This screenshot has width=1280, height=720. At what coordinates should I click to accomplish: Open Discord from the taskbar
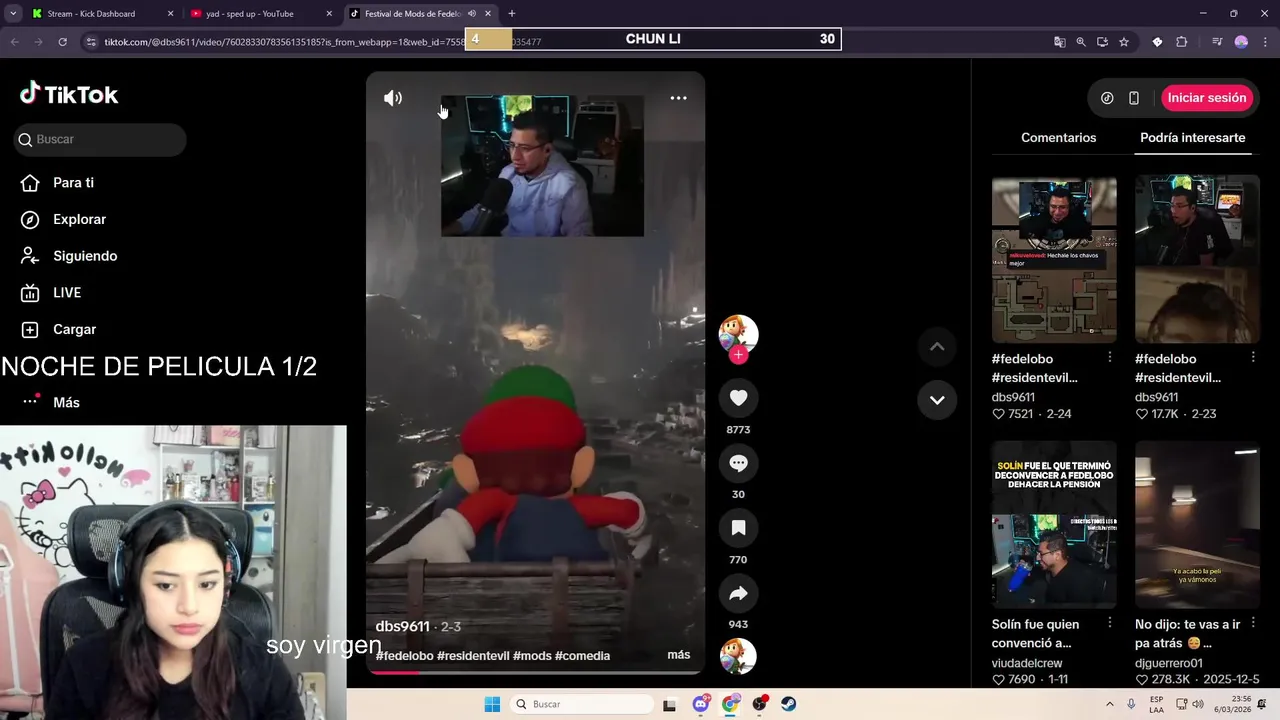click(x=701, y=704)
